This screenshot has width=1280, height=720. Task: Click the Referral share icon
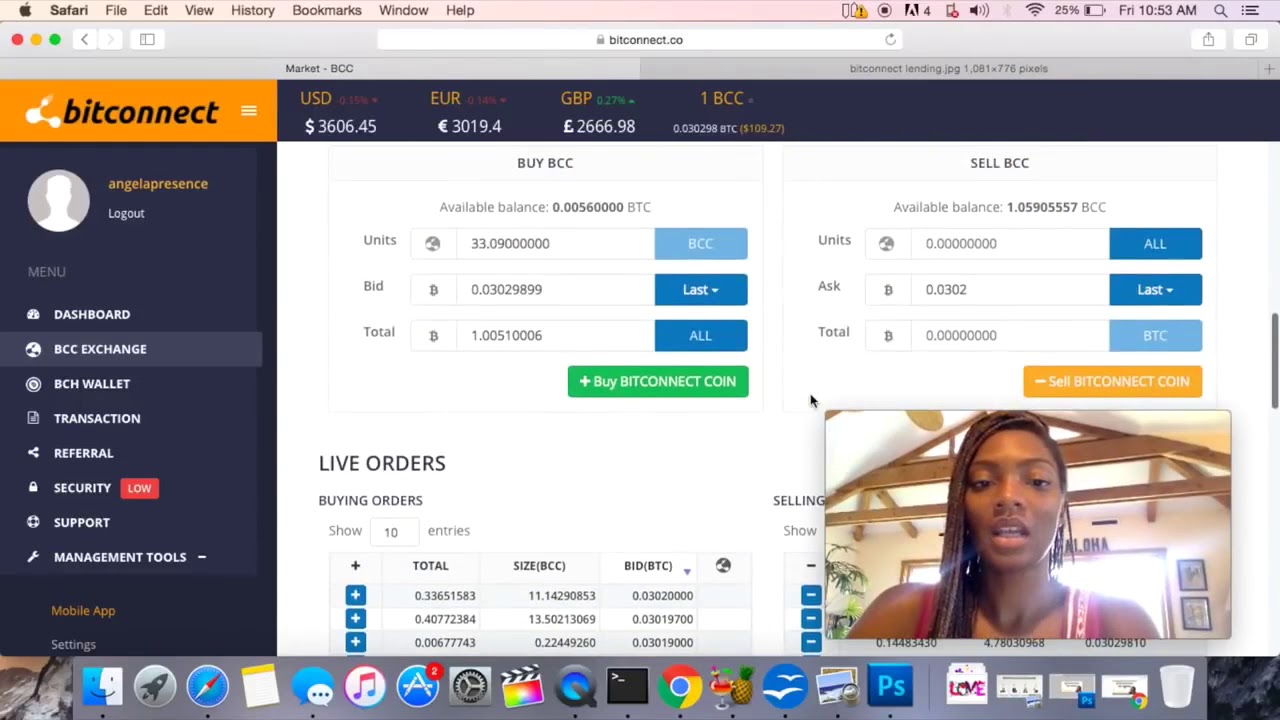(33, 453)
